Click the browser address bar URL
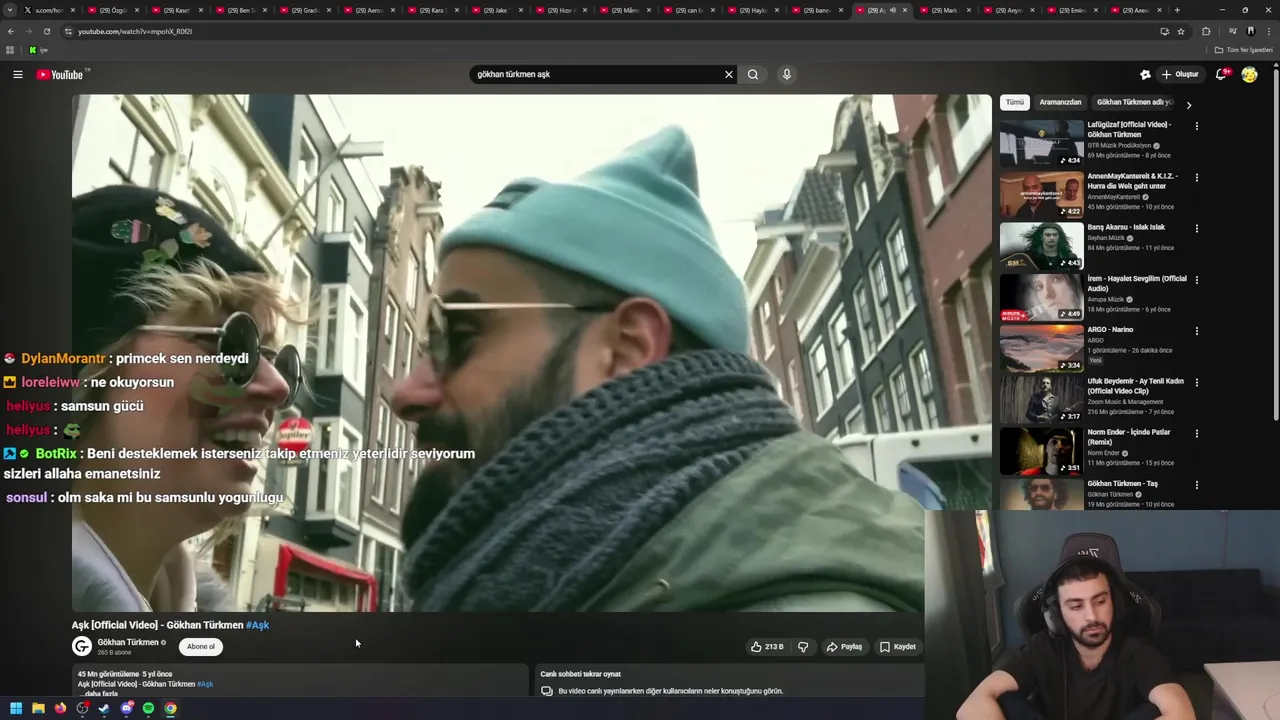 click(x=135, y=31)
